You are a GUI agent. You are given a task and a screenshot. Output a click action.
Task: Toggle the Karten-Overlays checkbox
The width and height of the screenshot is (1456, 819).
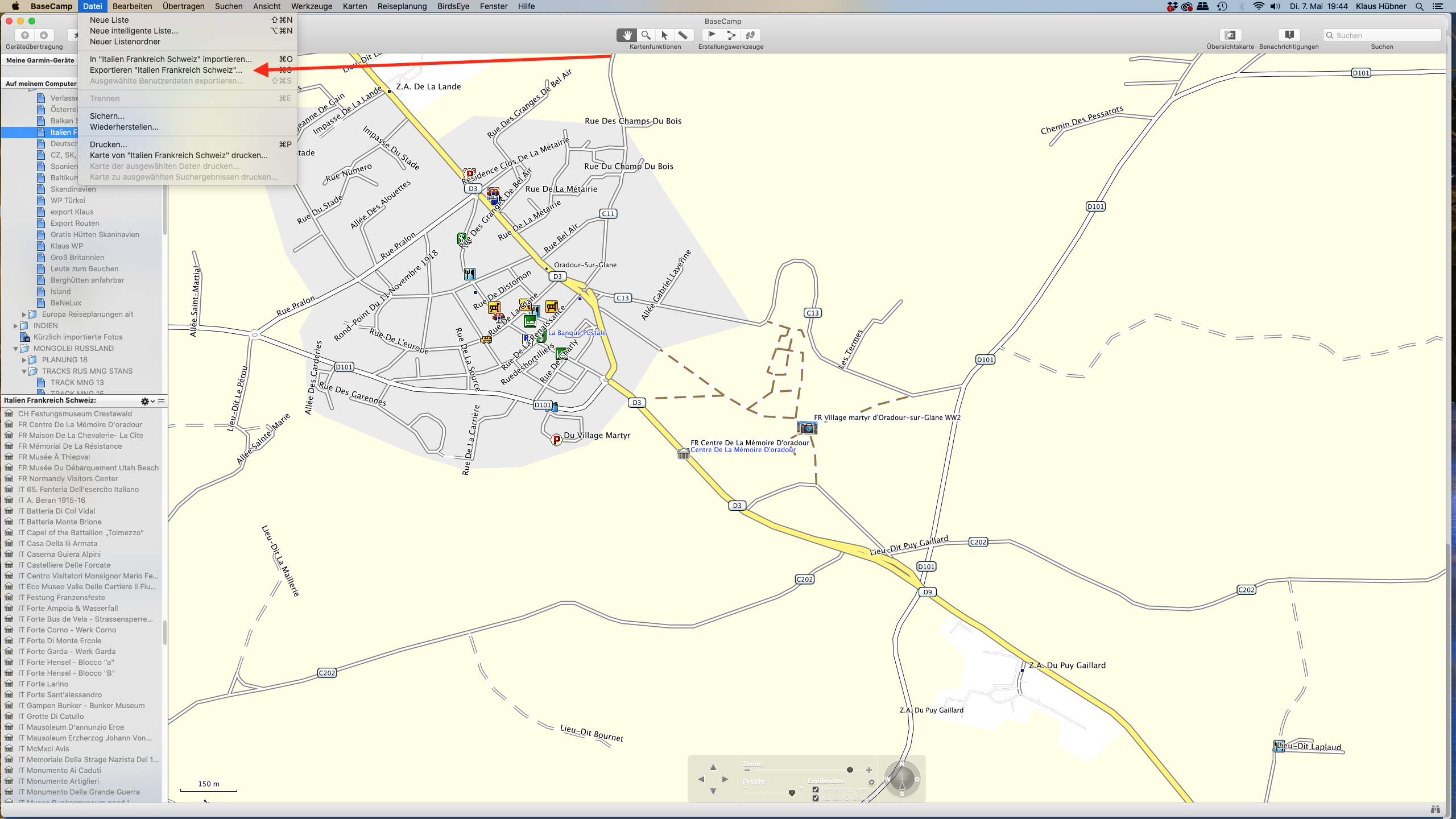pyautogui.click(x=816, y=798)
